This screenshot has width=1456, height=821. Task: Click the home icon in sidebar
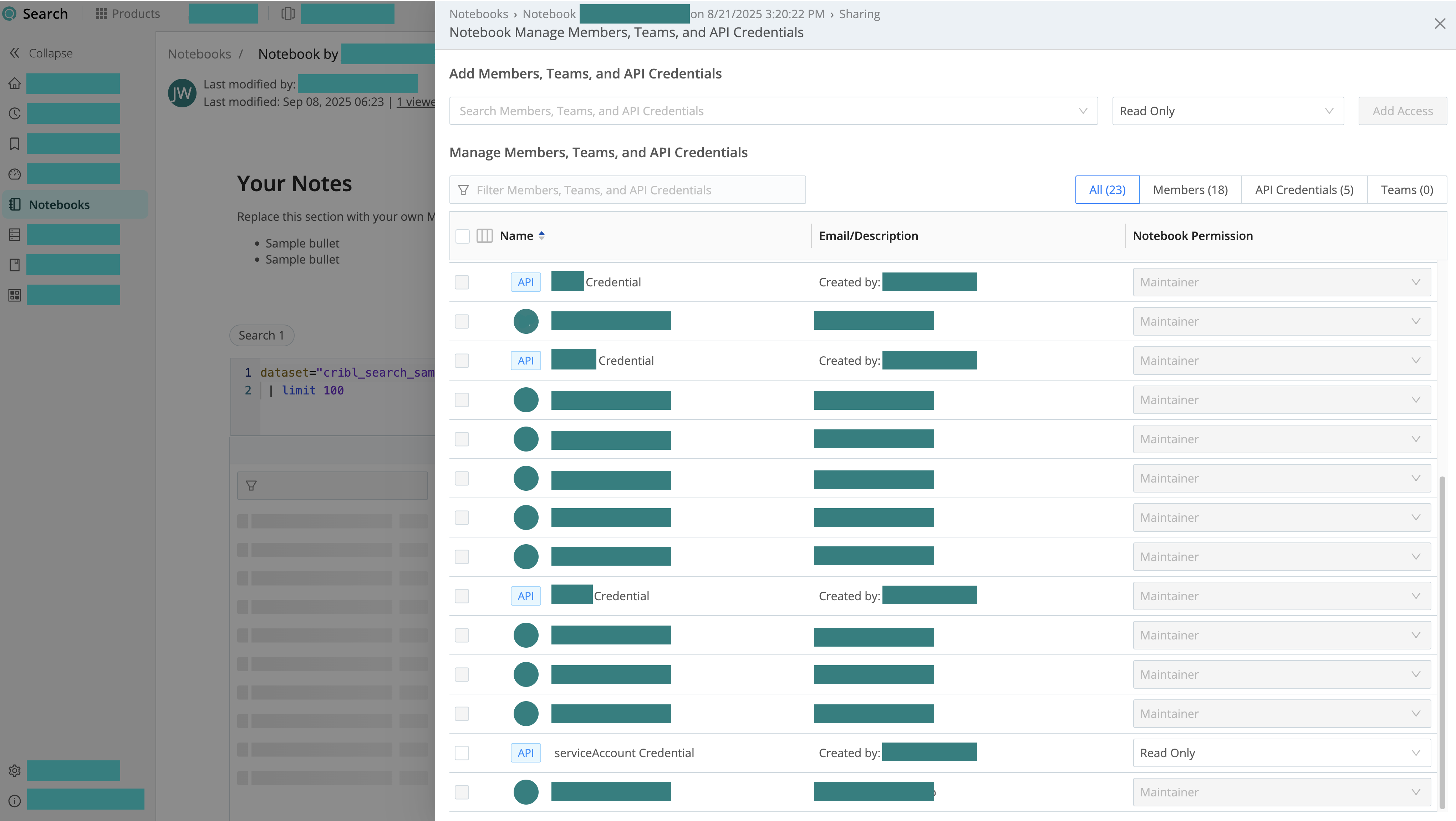pos(15,83)
